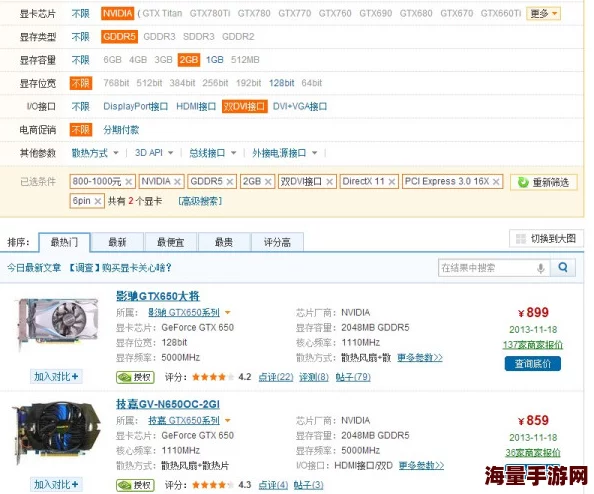Remove the PCI Express 3.0 16X tag
This screenshot has width=594, height=494.
pos(496,182)
